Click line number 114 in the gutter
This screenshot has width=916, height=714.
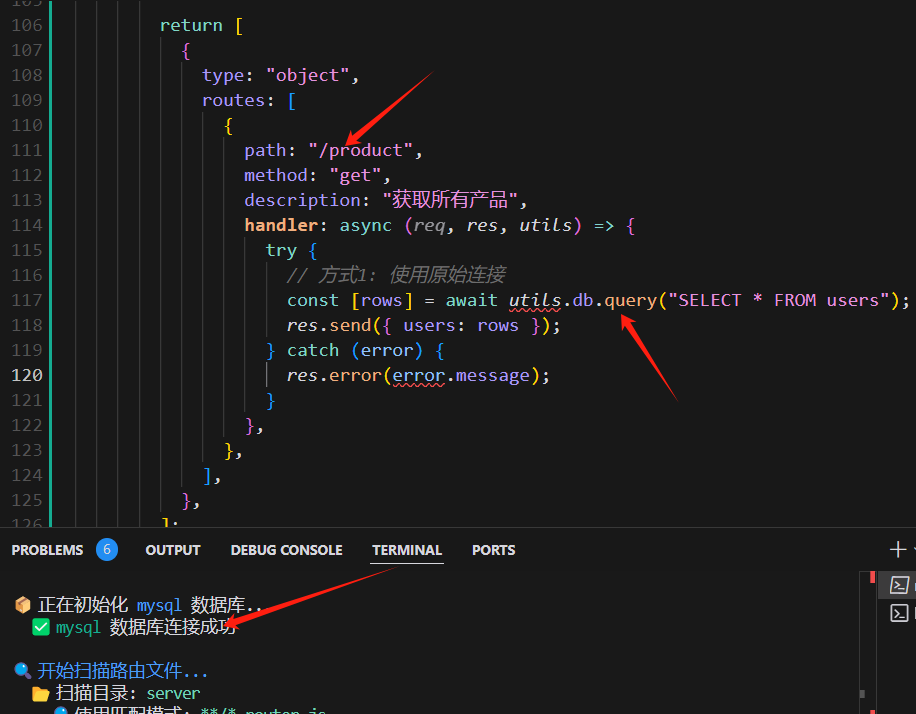pyautogui.click(x=27, y=226)
